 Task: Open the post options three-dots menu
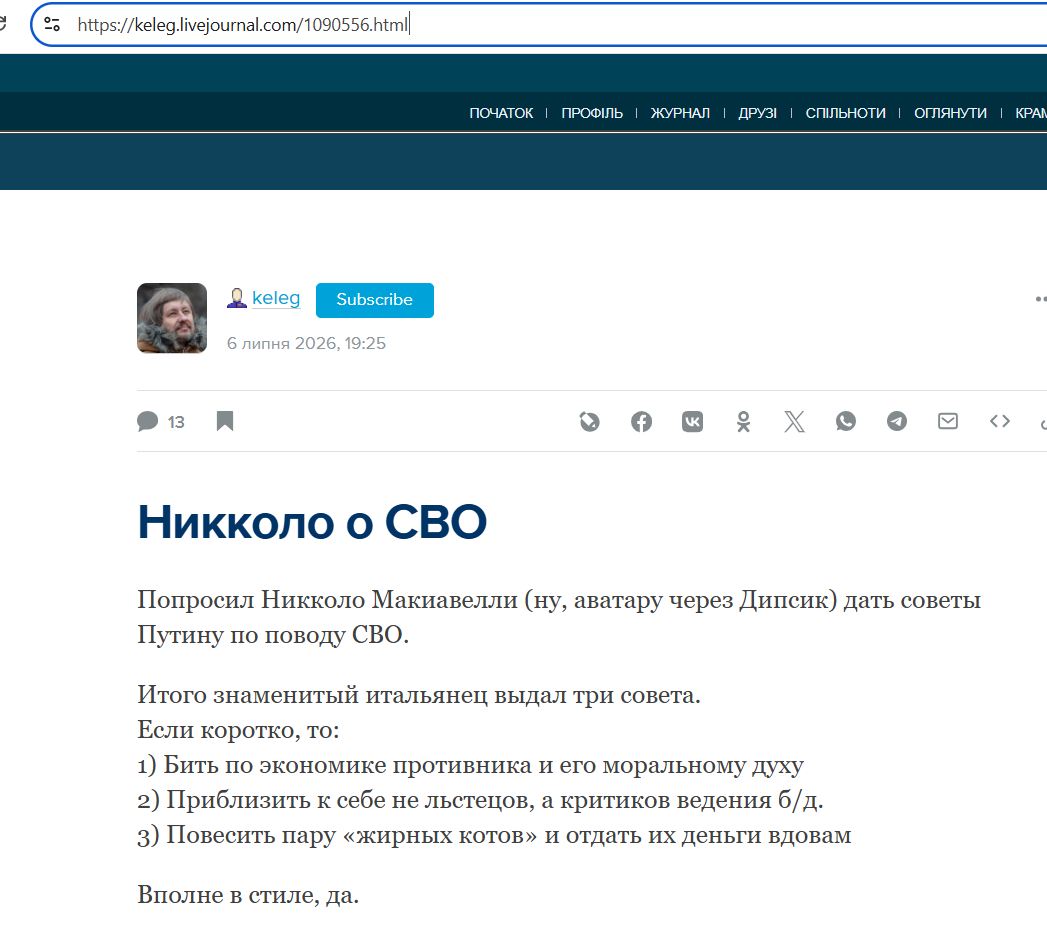(1040, 299)
